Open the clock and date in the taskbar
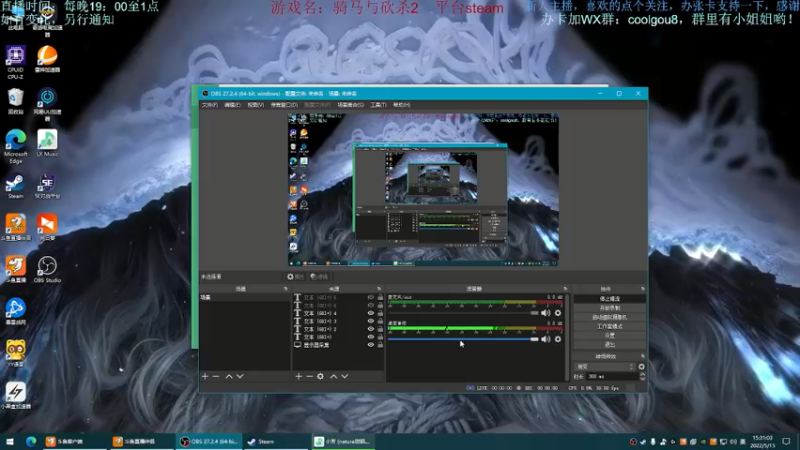The height and width of the screenshot is (450, 800). (x=762, y=441)
